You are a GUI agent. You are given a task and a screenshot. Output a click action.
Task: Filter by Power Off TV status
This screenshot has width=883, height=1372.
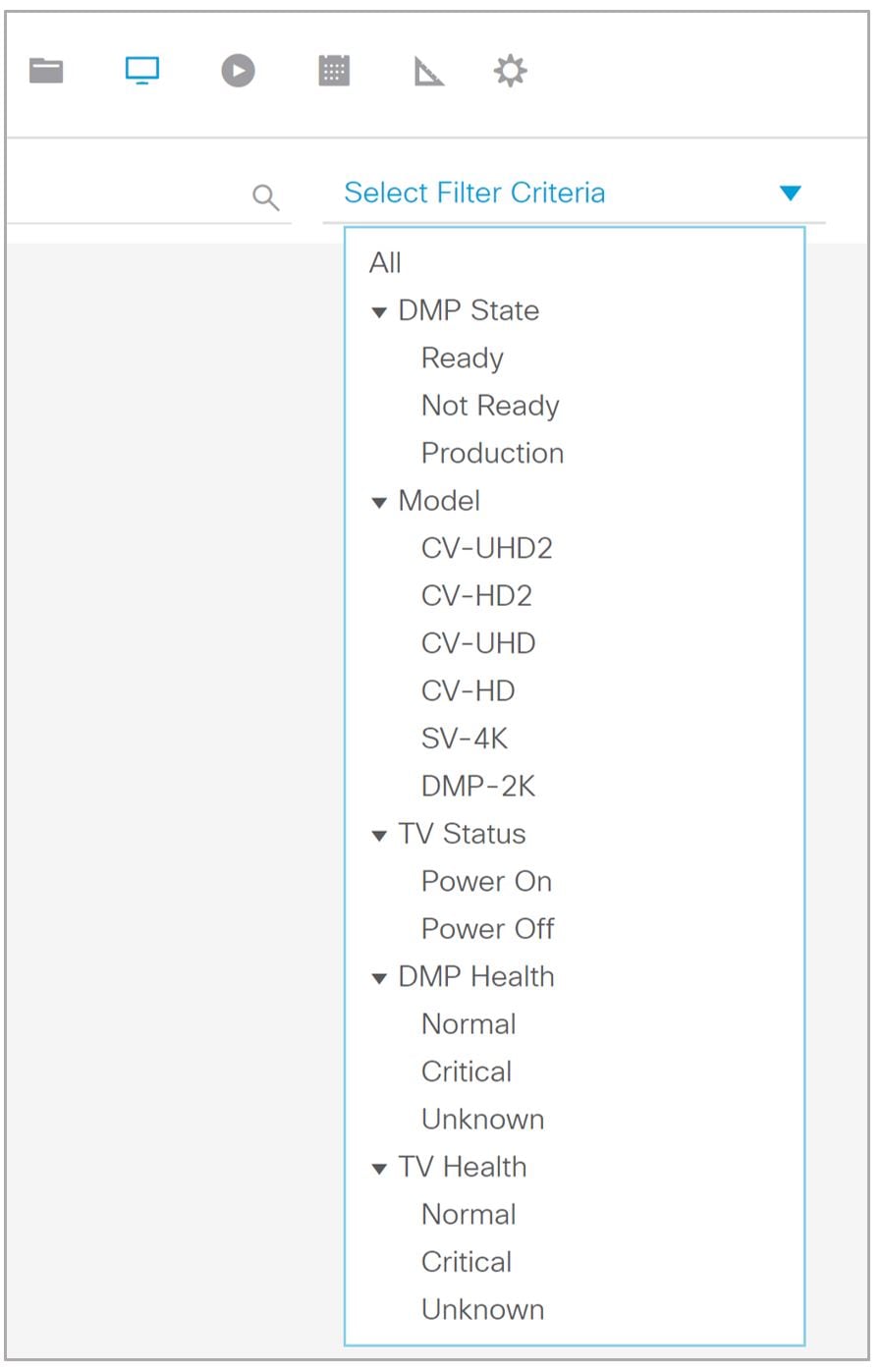tap(487, 928)
